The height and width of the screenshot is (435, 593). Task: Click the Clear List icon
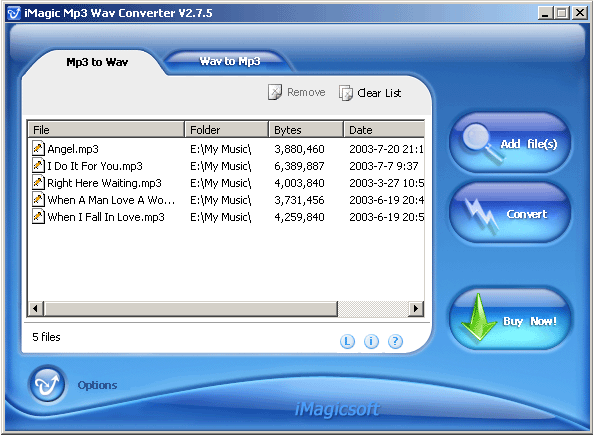point(346,93)
